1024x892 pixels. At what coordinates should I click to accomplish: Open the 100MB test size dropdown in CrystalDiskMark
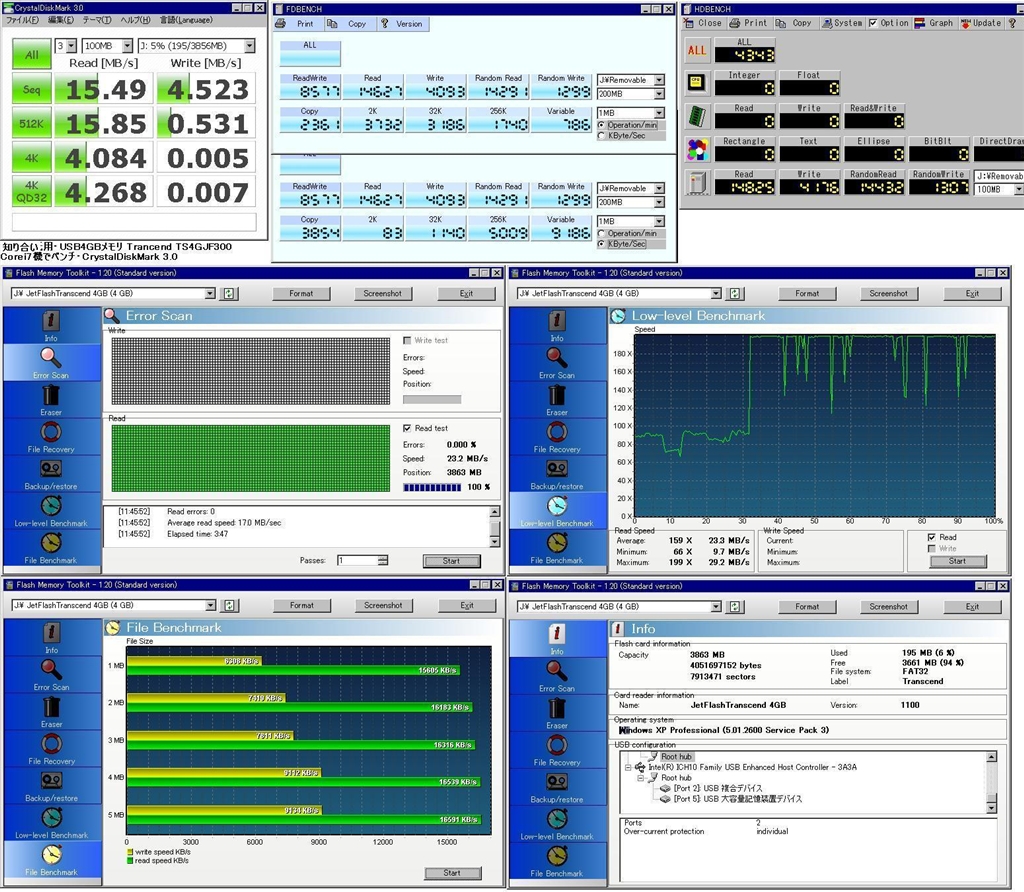coord(127,46)
